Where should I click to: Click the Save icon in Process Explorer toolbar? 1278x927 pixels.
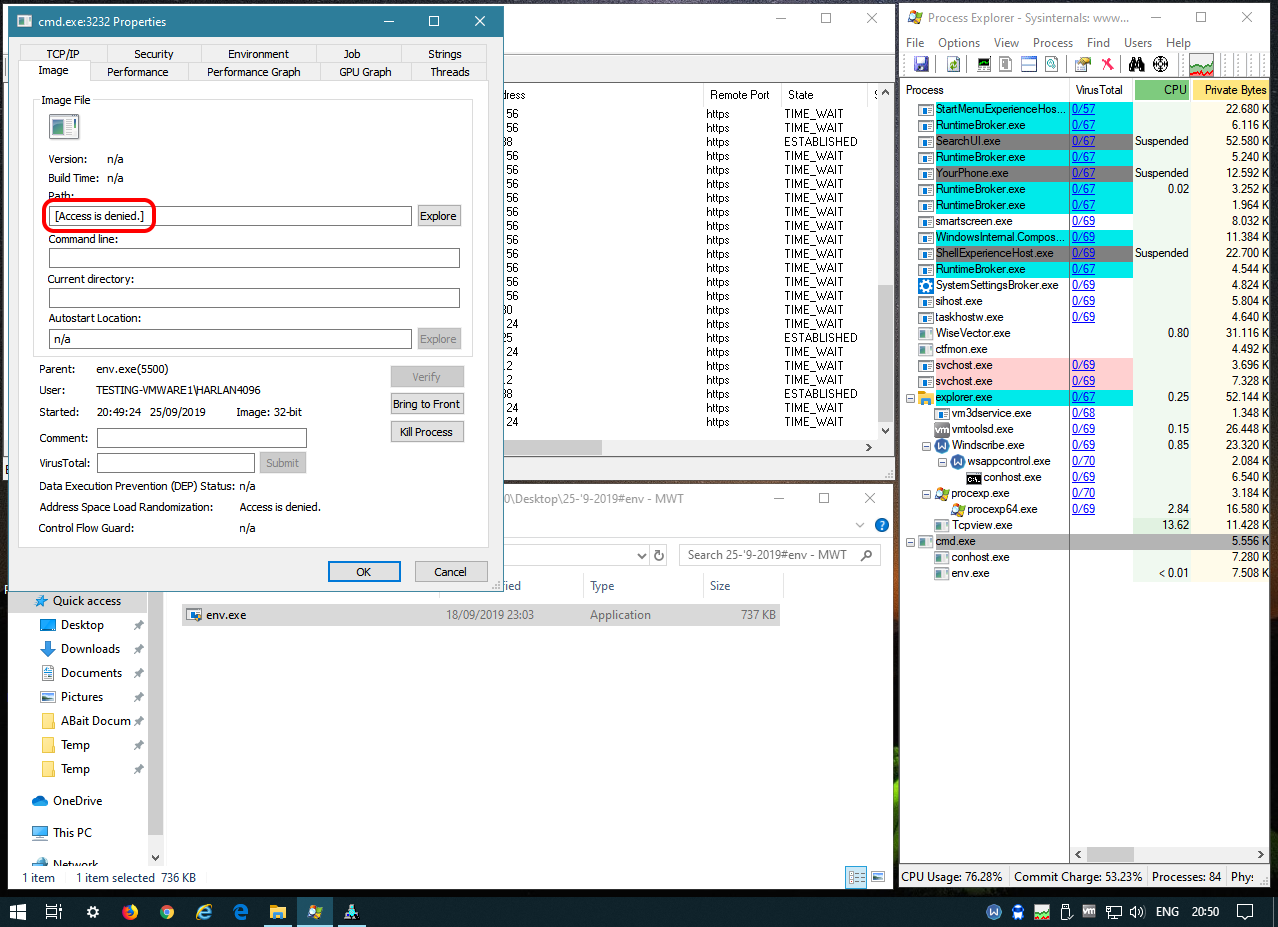[921, 65]
